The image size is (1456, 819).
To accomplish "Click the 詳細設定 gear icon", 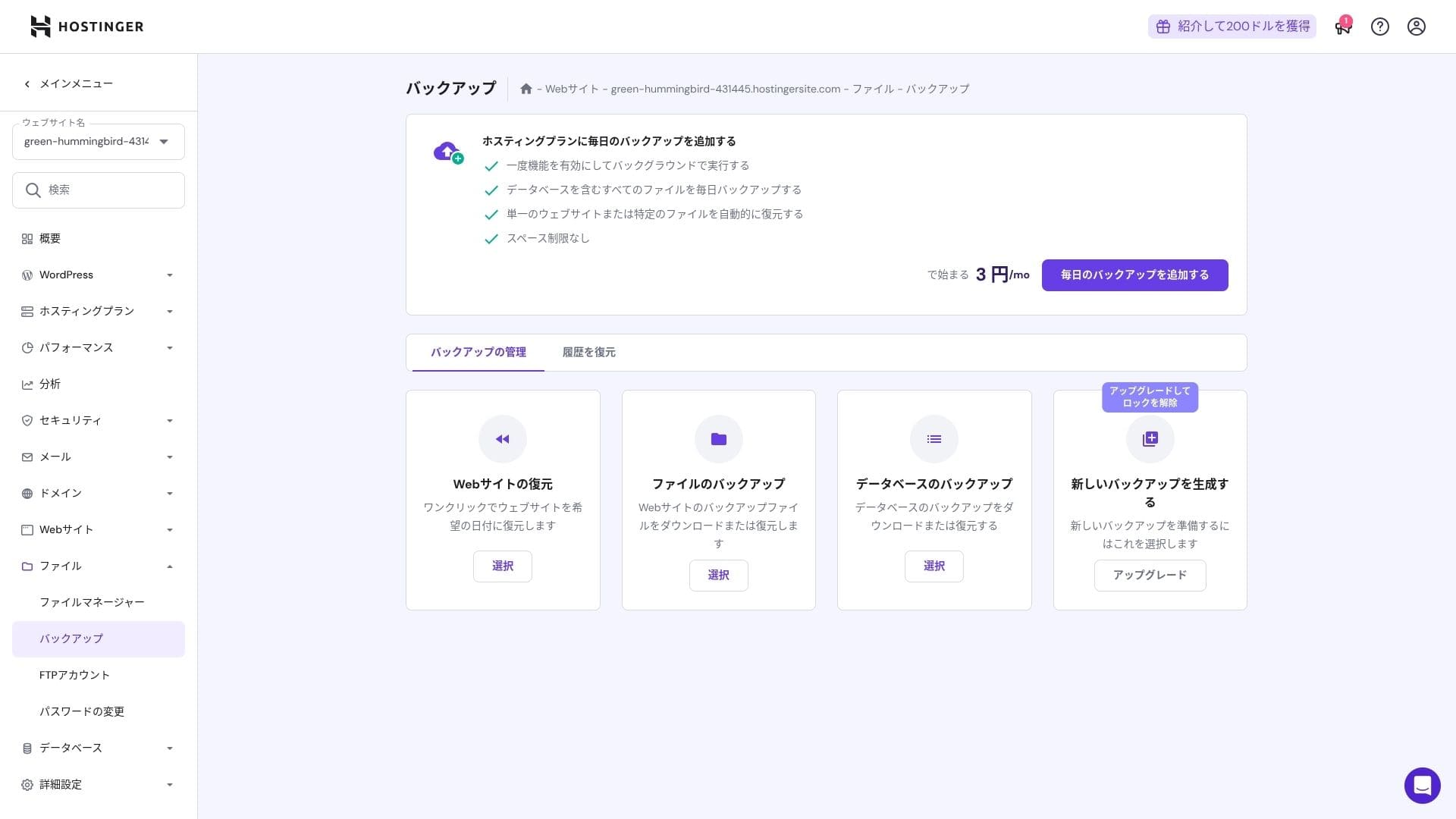I will coord(27,785).
